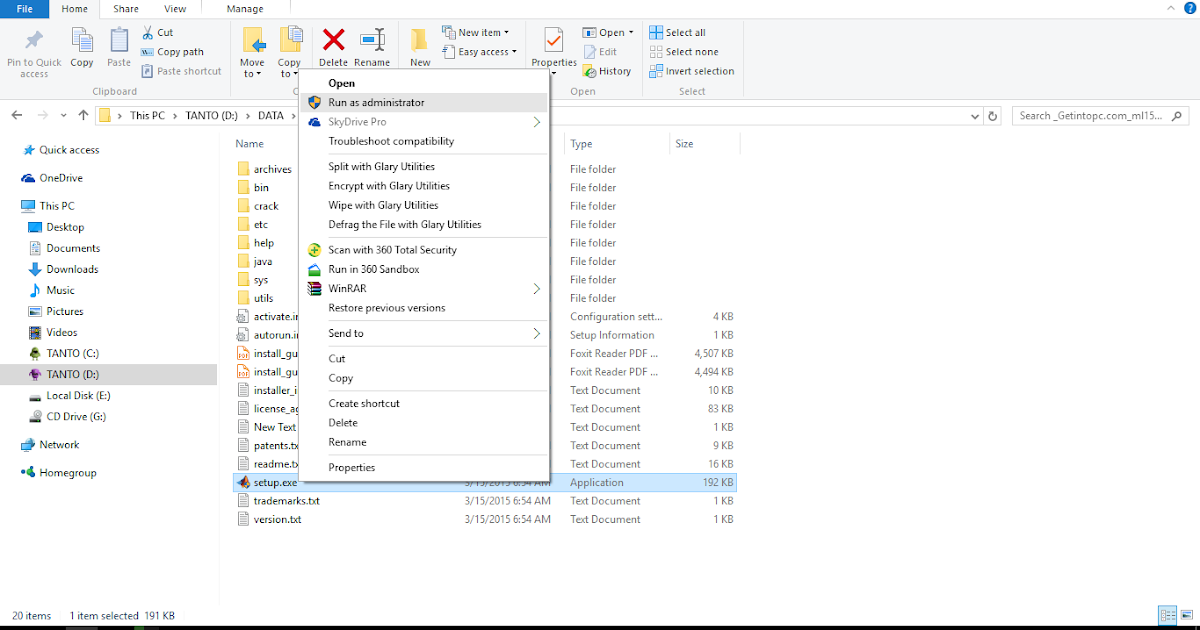This screenshot has height=630, width=1200.
Task: Choose Run as administrator from the context menu
Action: point(379,101)
